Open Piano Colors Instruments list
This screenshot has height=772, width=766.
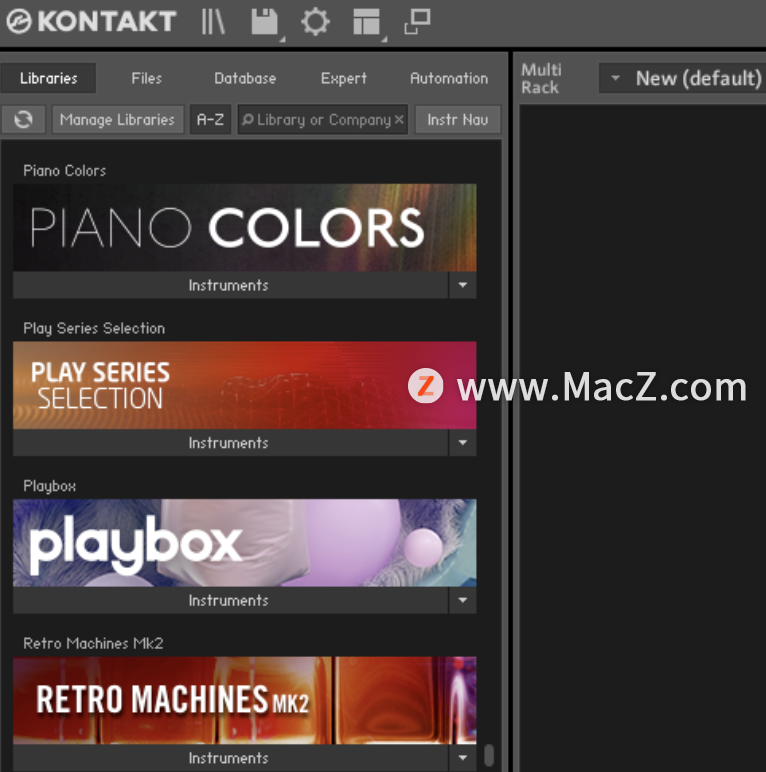click(230, 286)
